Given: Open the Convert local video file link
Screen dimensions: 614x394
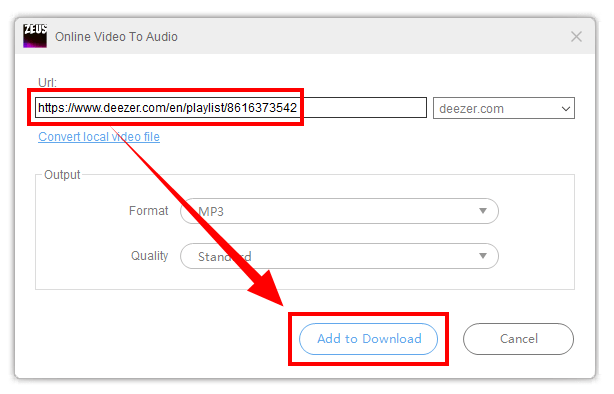Looking at the screenshot, I should [x=99, y=137].
